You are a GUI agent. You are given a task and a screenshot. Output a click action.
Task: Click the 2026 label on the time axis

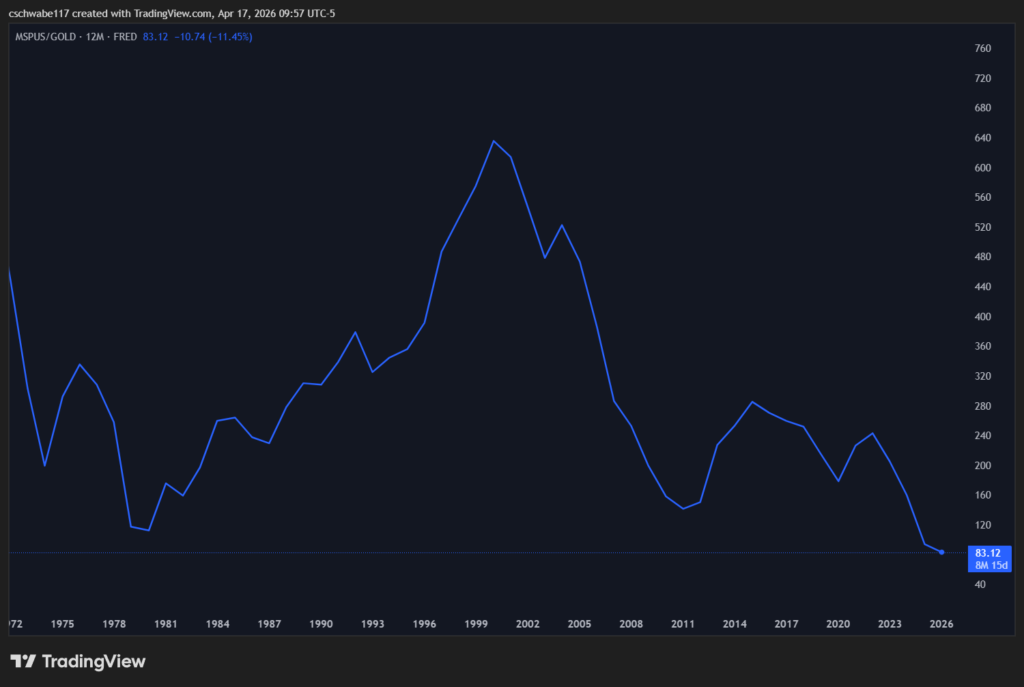pos(941,623)
